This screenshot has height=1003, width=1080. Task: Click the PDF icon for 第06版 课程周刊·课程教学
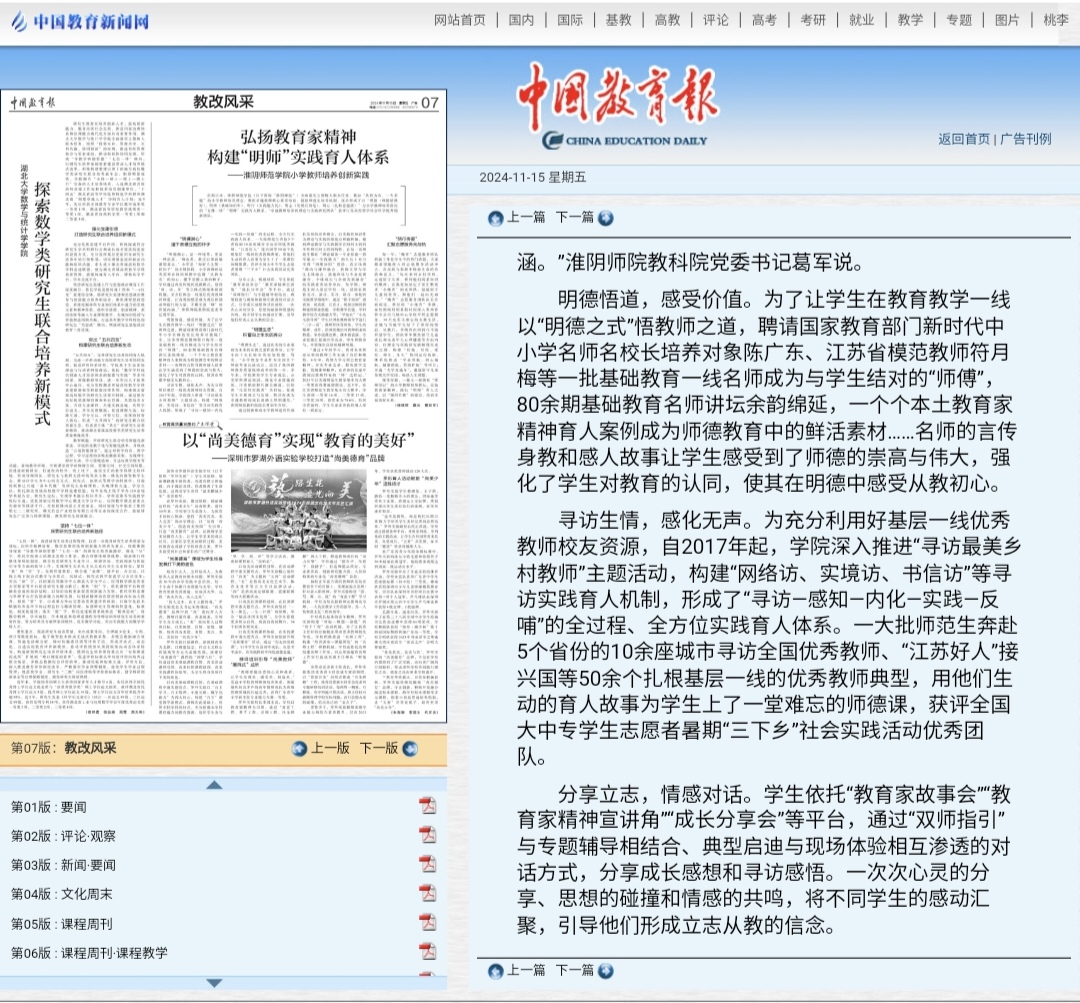click(x=427, y=951)
